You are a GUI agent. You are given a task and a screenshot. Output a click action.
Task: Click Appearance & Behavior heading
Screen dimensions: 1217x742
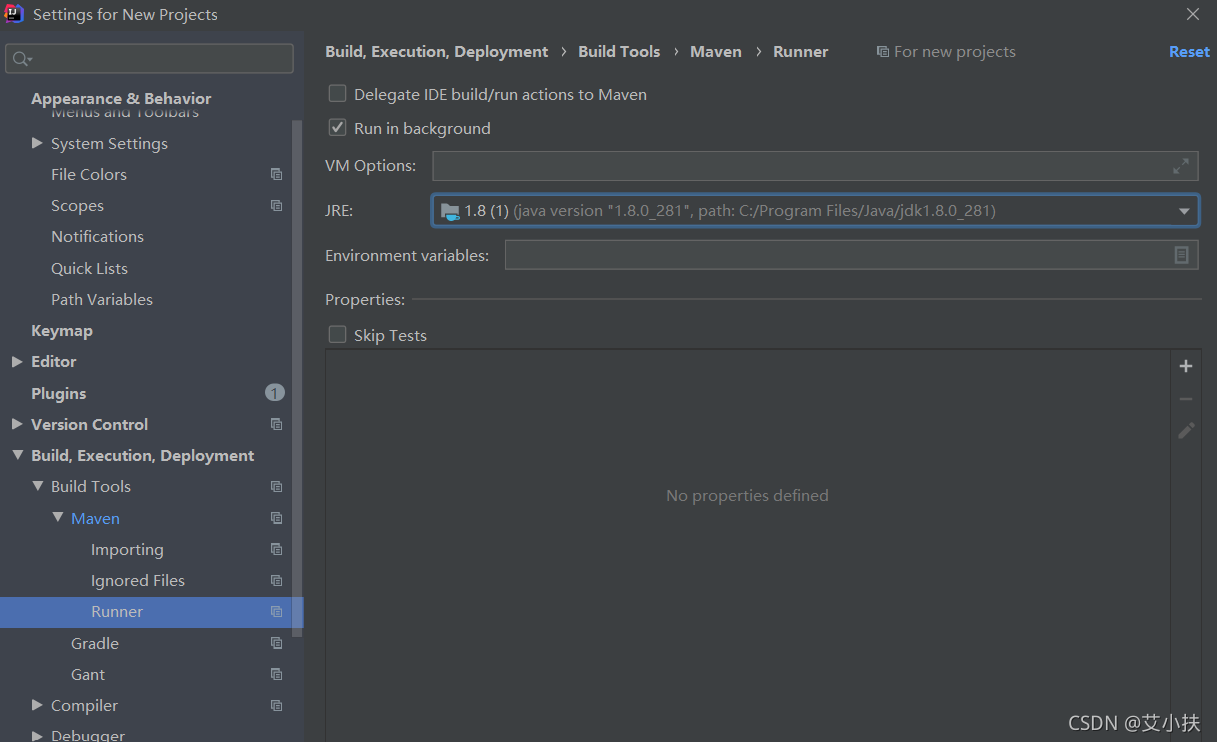click(121, 98)
